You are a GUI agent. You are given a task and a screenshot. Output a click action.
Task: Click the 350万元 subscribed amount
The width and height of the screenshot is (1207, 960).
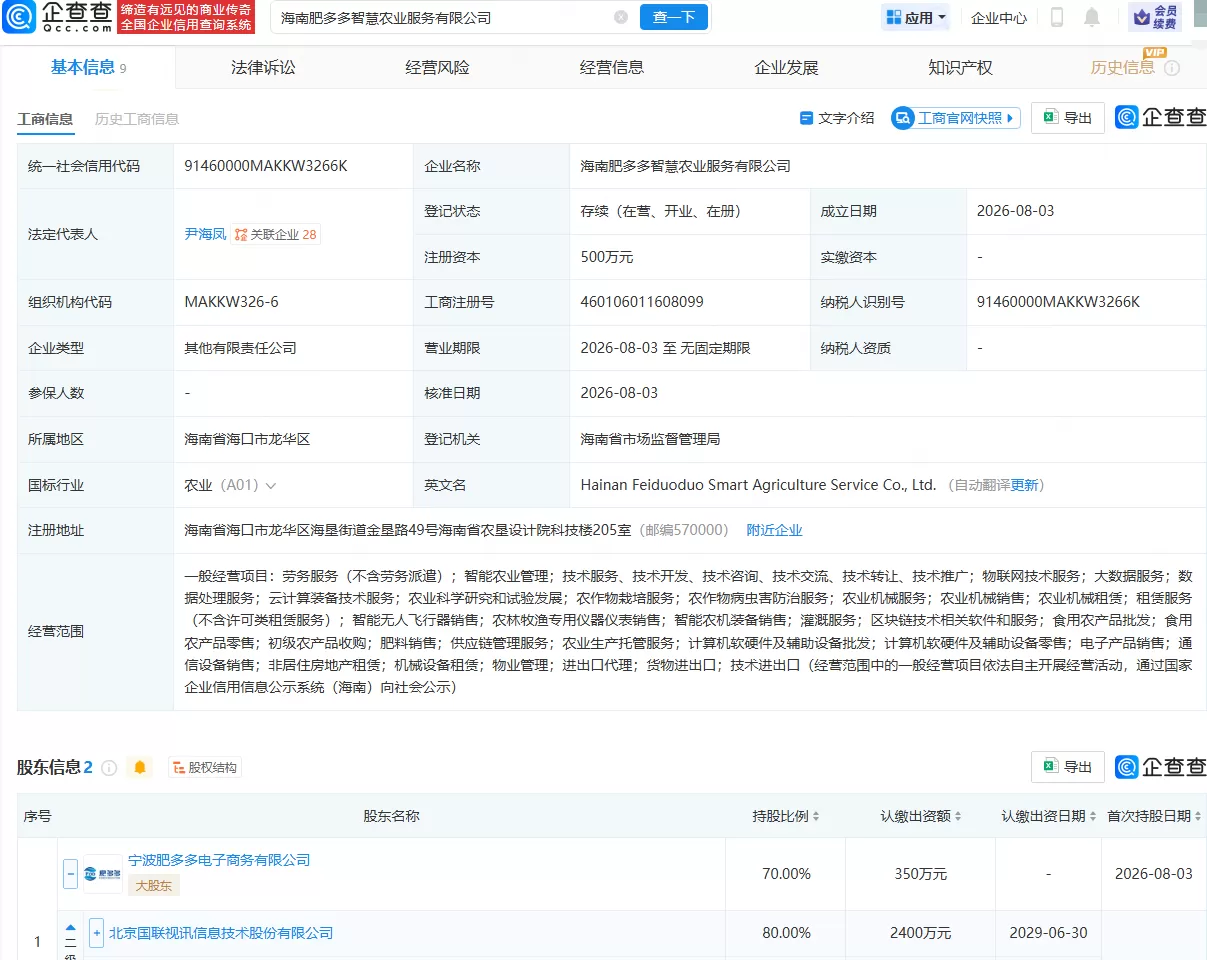[x=920, y=874]
